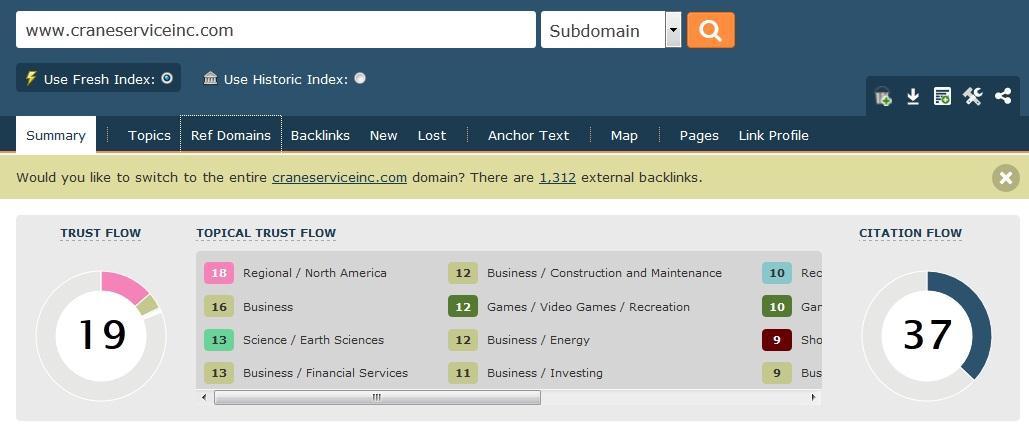Click the 12 swatch for Construction and Maintenance

[x=463, y=273]
